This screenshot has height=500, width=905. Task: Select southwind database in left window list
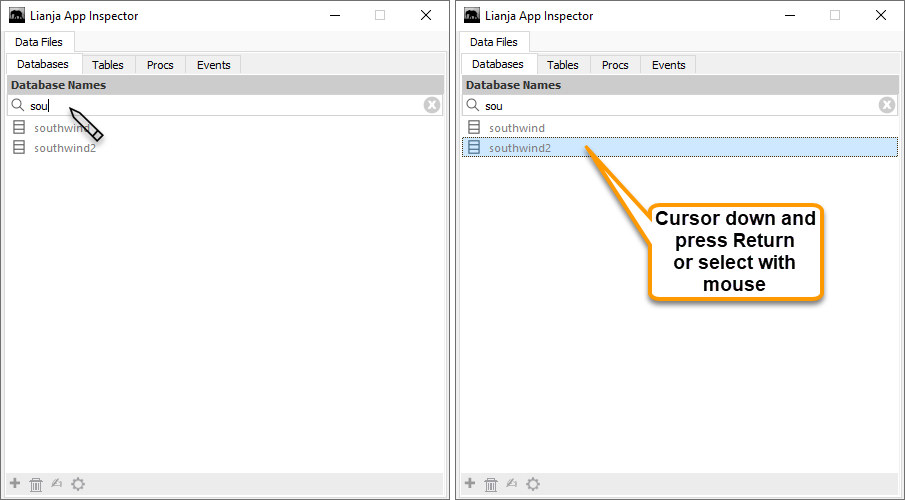[x=60, y=128]
